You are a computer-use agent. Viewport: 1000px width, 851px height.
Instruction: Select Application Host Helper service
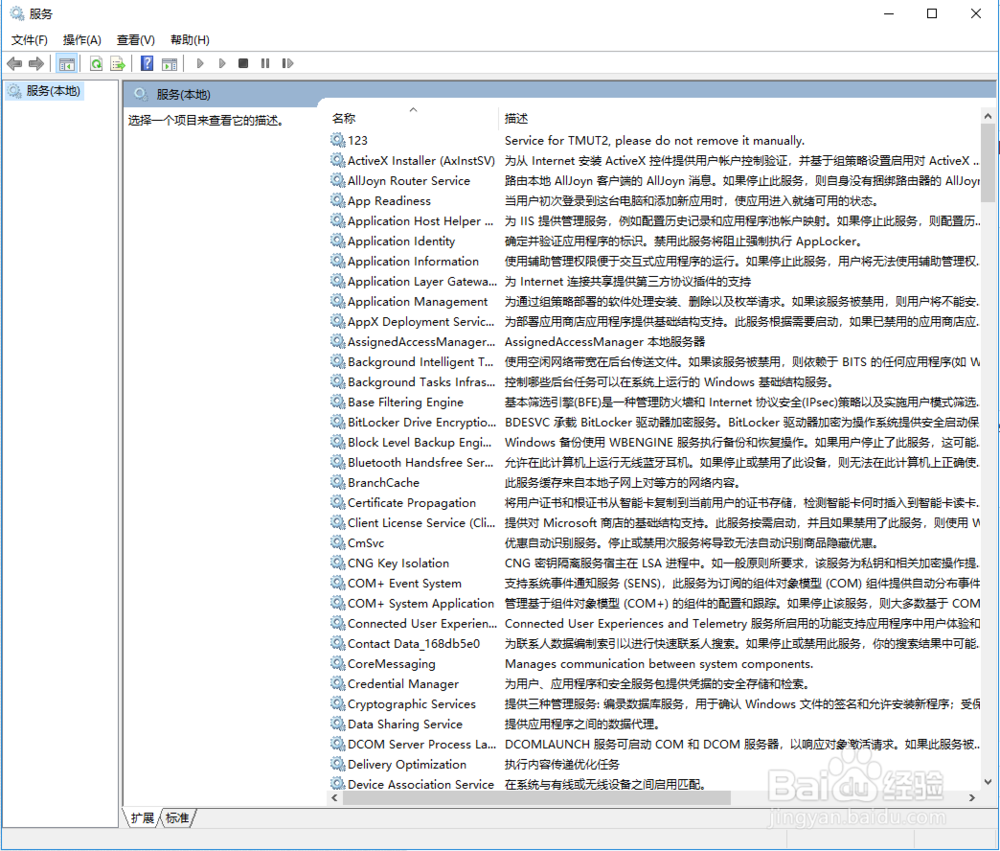(x=655, y=221)
